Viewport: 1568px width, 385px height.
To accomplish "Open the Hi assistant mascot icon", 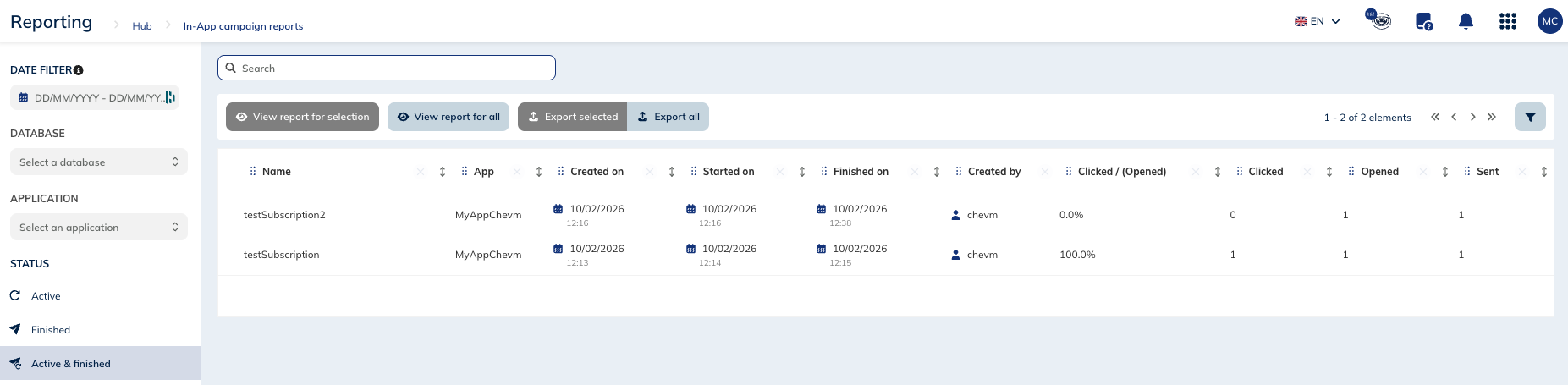I will click(1379, 19).
